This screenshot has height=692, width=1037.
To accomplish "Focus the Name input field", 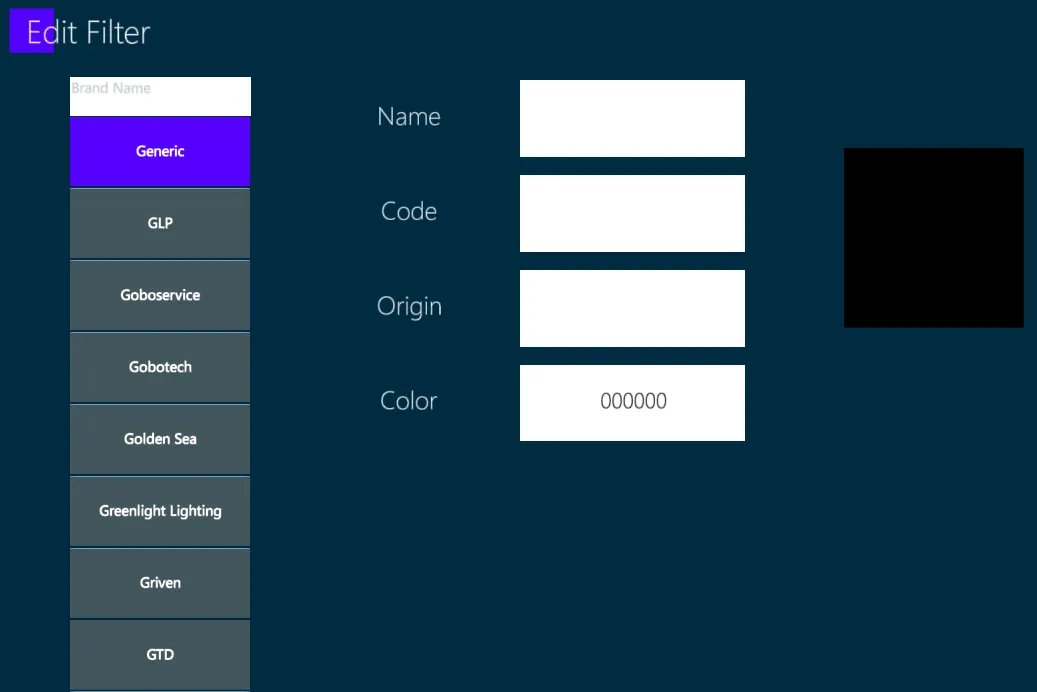I will [x=632, y=118].
